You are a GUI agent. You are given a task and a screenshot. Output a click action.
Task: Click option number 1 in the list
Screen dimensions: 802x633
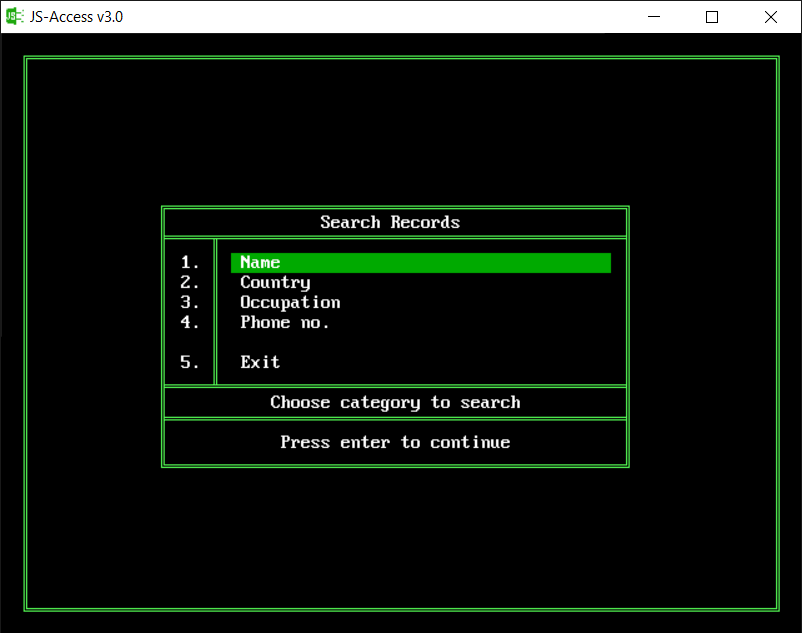coord(190,262)
